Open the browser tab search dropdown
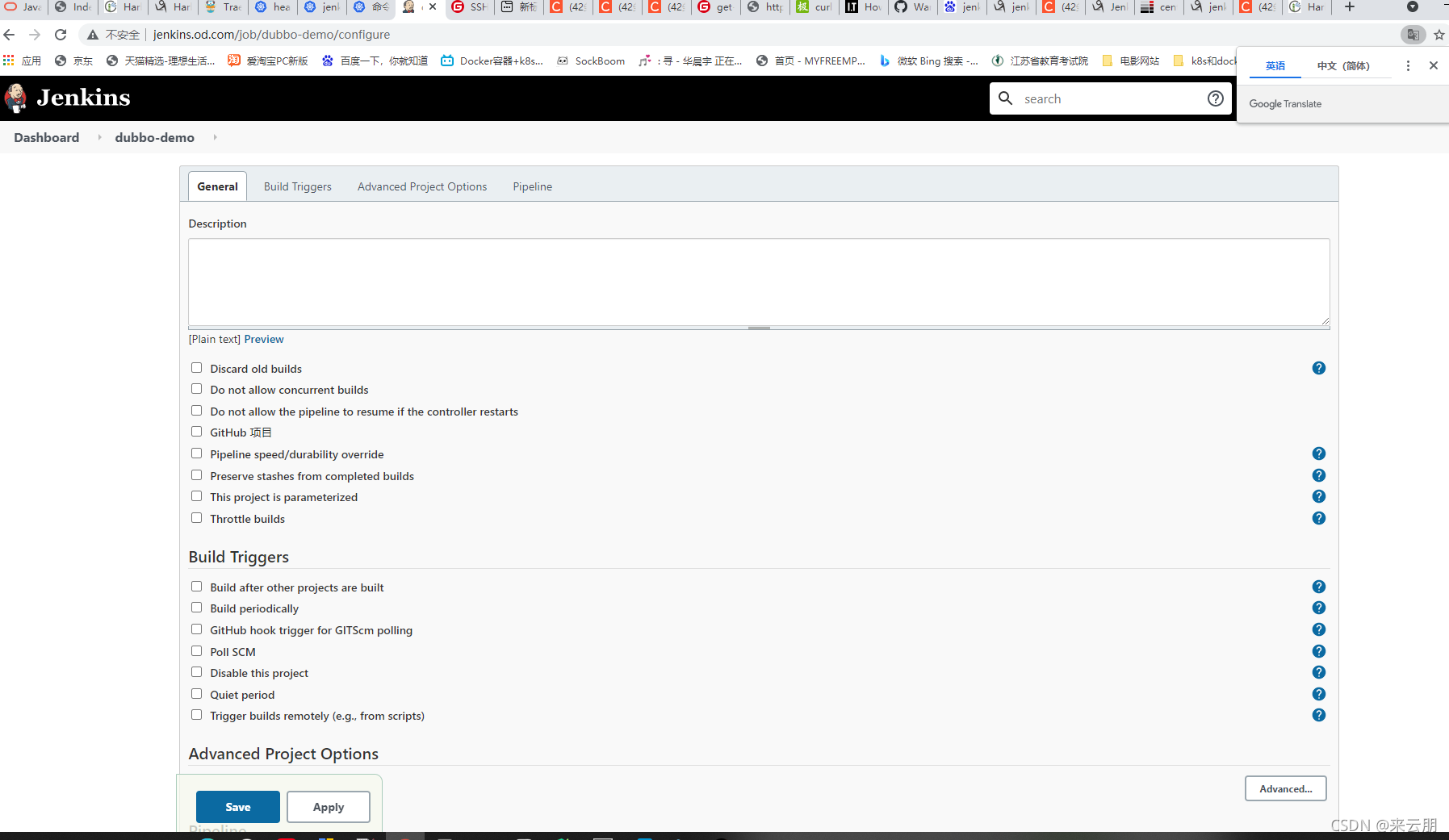Viewport: 1449px width, 840px height. pos(1412,6)
